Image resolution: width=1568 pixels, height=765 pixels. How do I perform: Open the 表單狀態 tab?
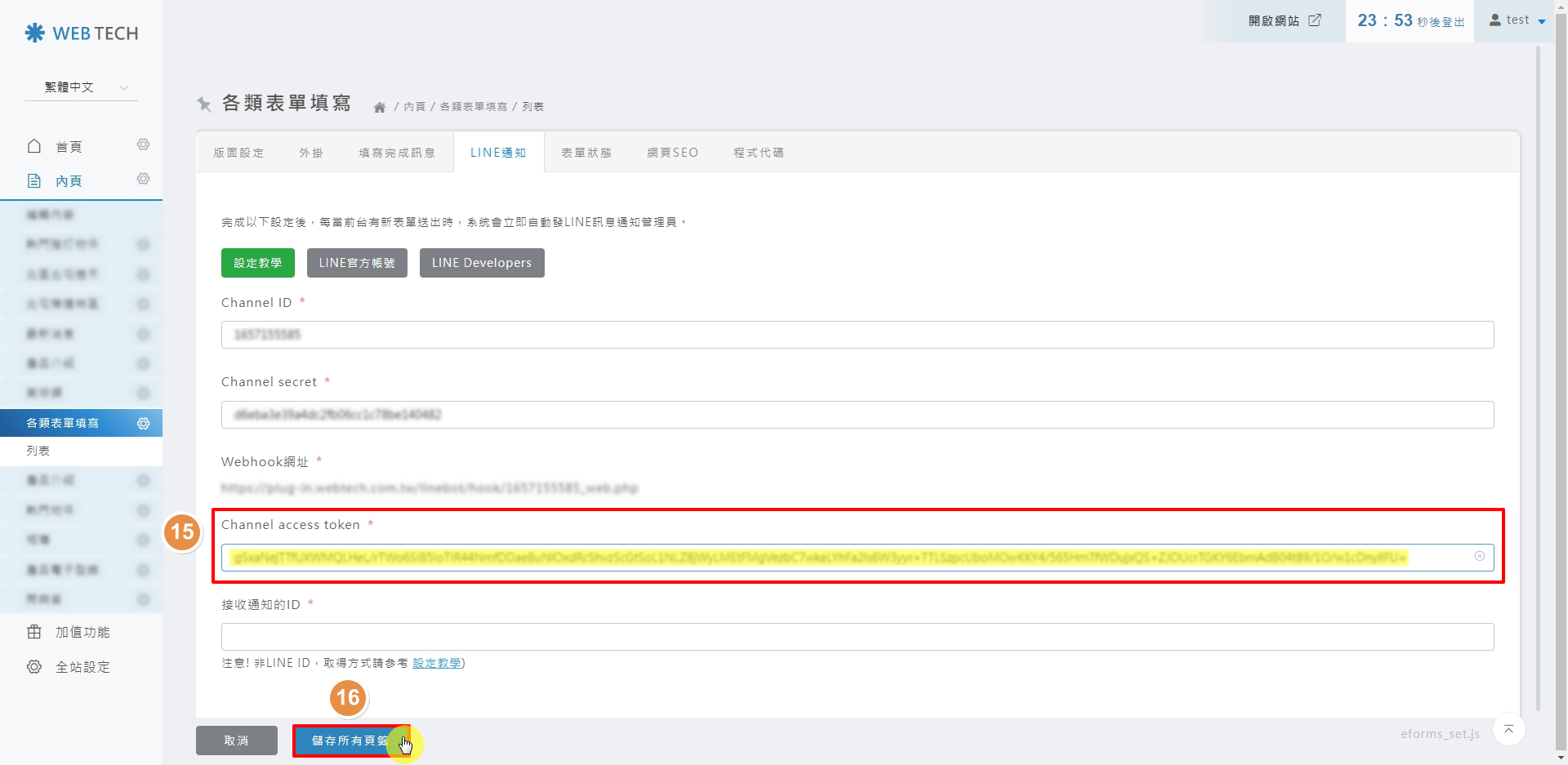click(586, 153)
